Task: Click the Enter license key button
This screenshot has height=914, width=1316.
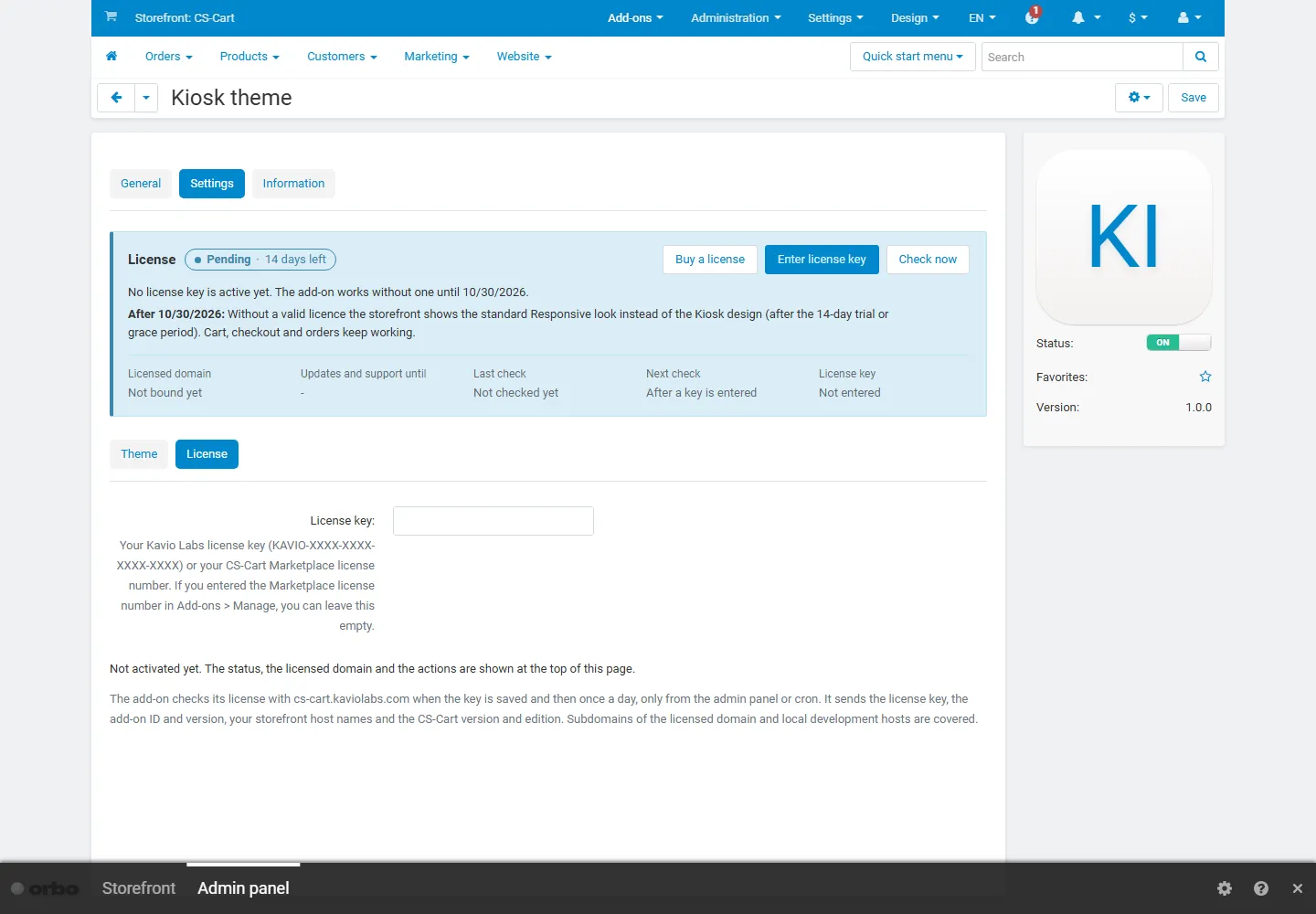Action: (x=822, y=260)
